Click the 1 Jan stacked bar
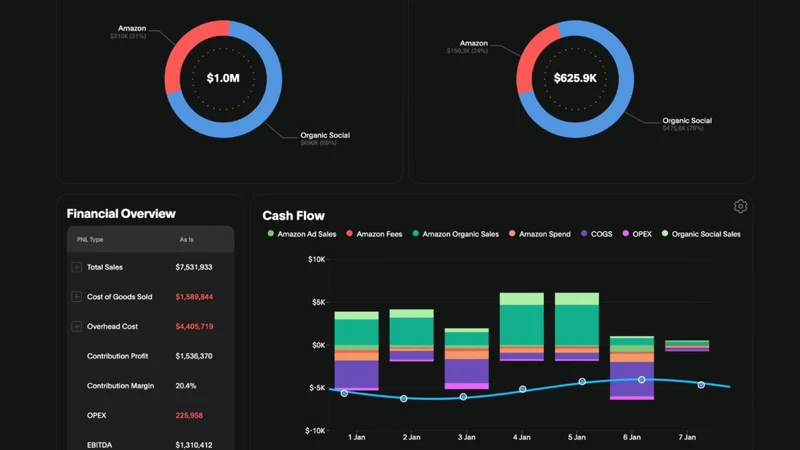800x450 pixels. (x=357, y=351)
